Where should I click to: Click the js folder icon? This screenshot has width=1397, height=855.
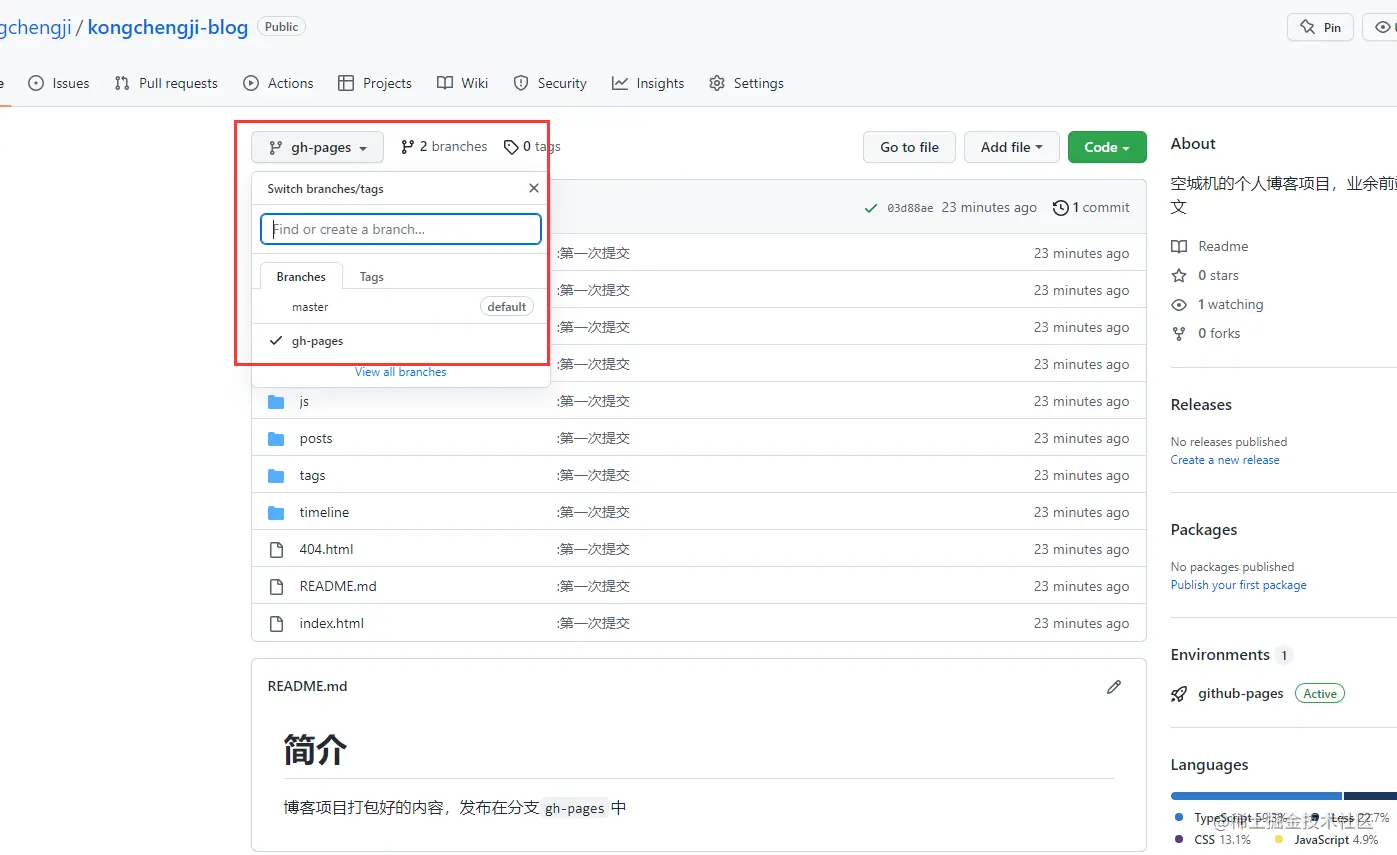pyautogui.click(x=276, y=401)
